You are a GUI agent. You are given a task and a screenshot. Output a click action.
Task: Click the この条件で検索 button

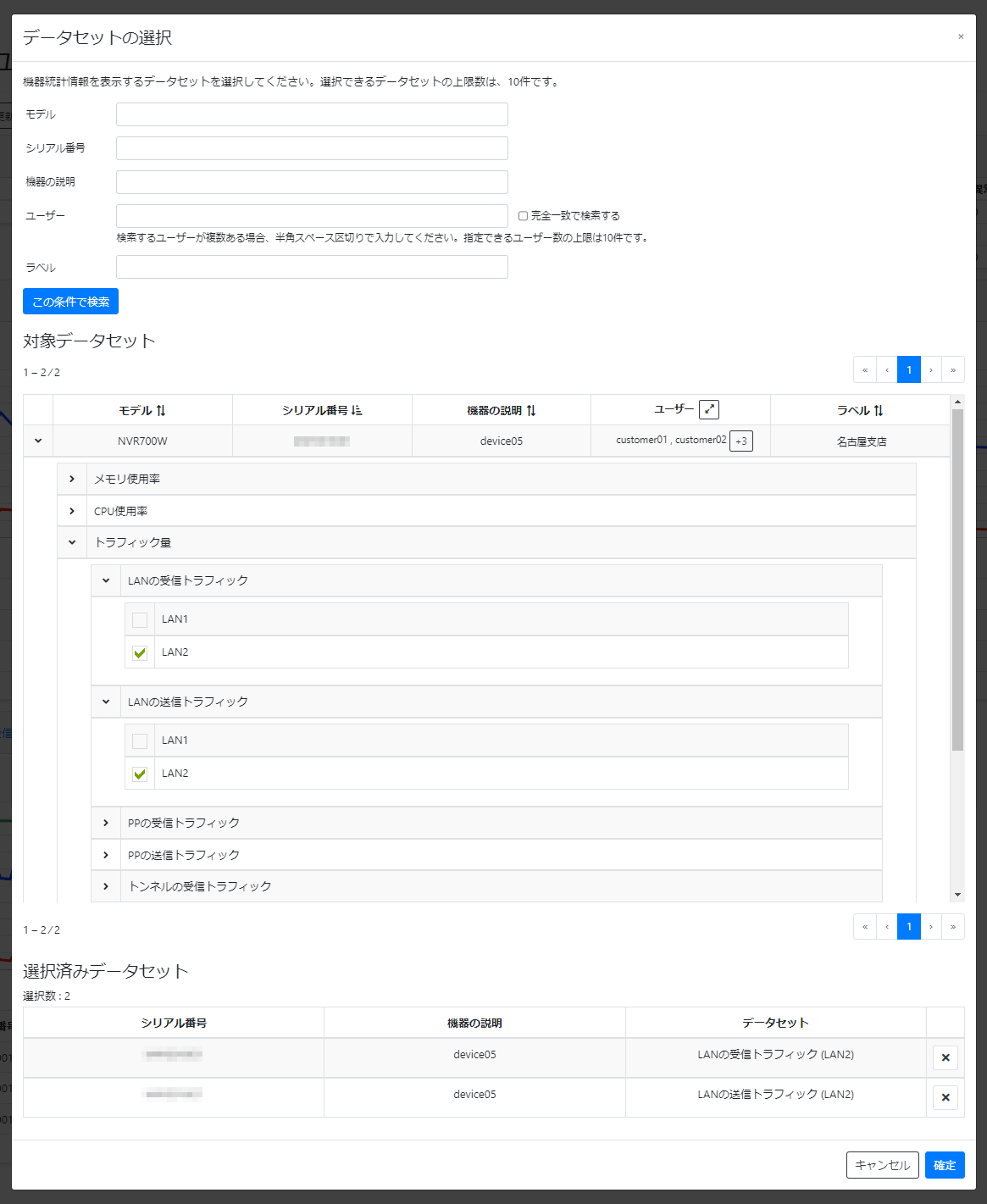(69, 301)
